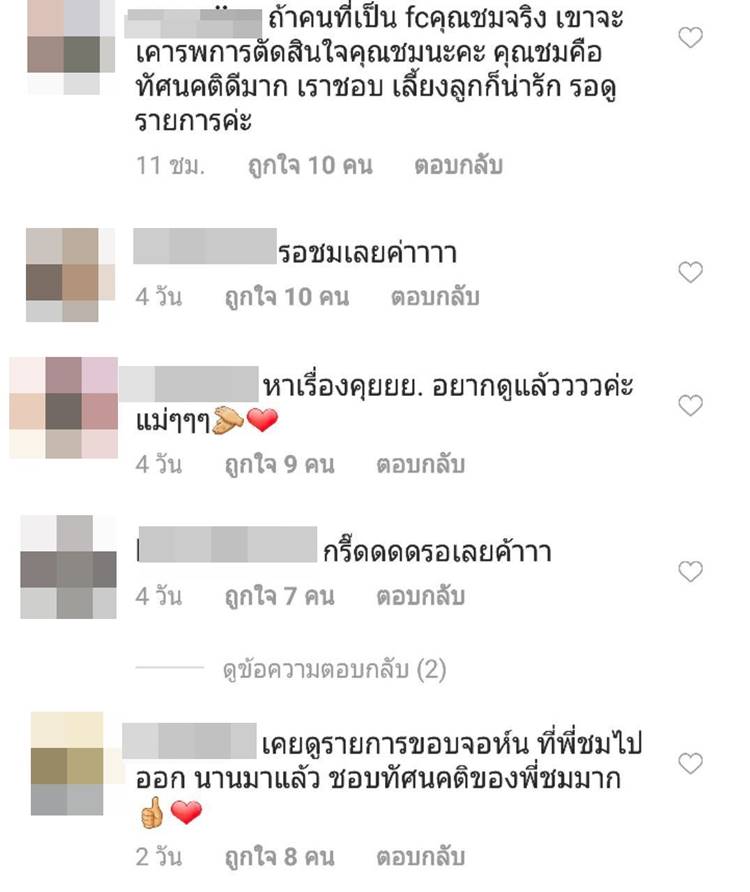Tap heart beside 'กรี๊ดดดดรอเลยค้าาา' comment
Screen dimensions: 750x892
tap(690, 571)
